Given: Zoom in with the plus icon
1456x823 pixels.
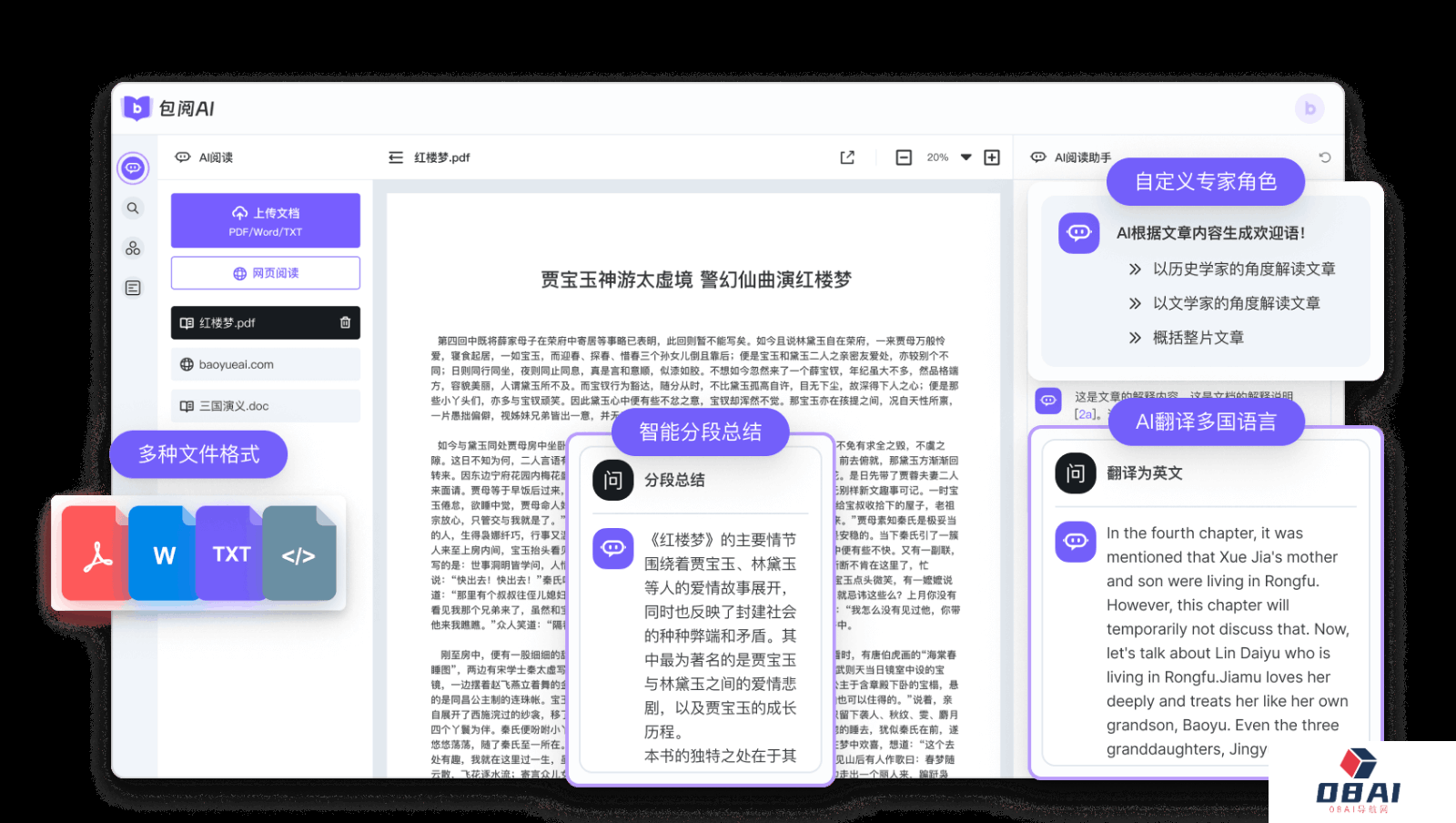Looking at the screenshot, I should coord(992,157).
